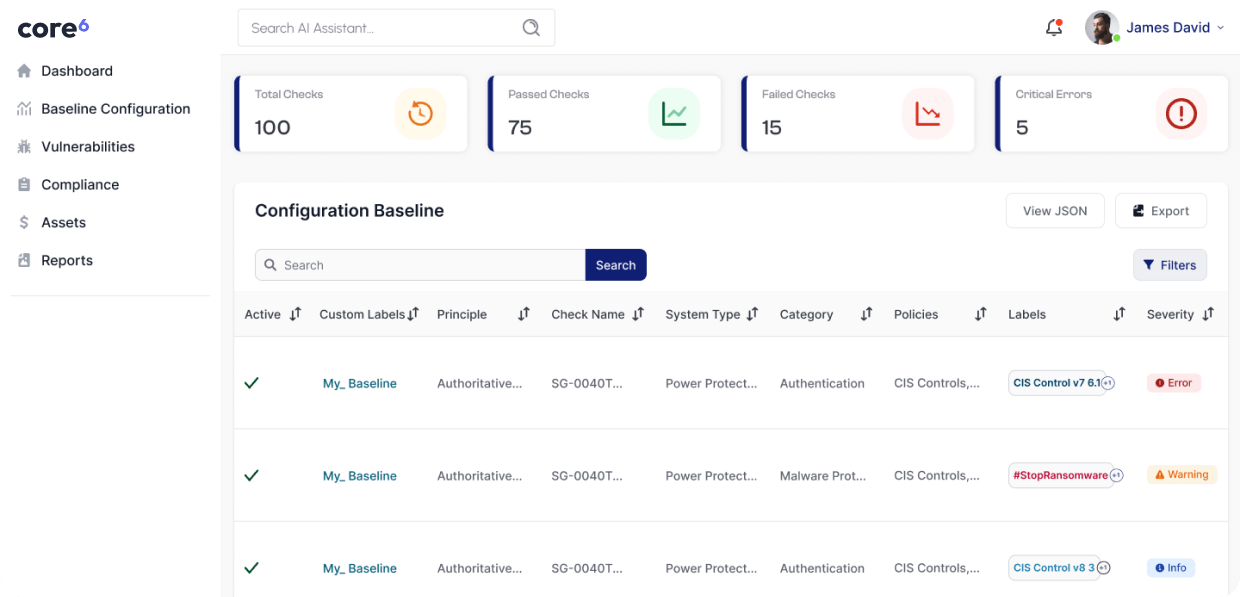Screen dimensions: 1240x597
Task: Toggle Active checkmark in second baseline row
Action: 252,475
